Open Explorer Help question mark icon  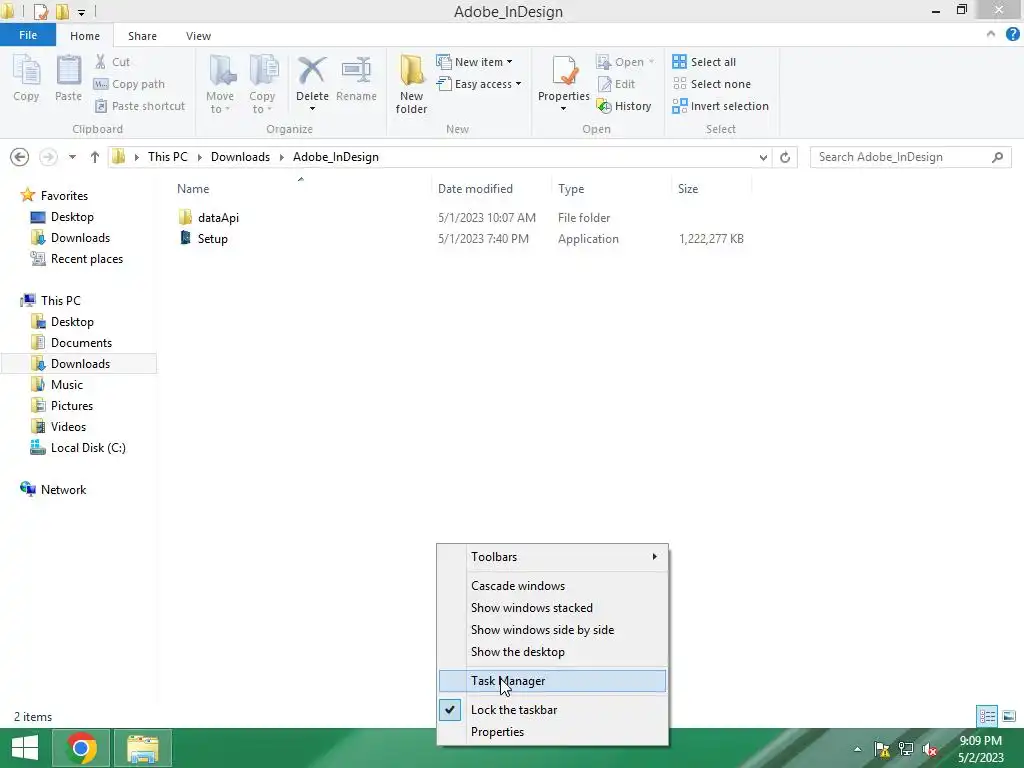(x=1012, y=35)
